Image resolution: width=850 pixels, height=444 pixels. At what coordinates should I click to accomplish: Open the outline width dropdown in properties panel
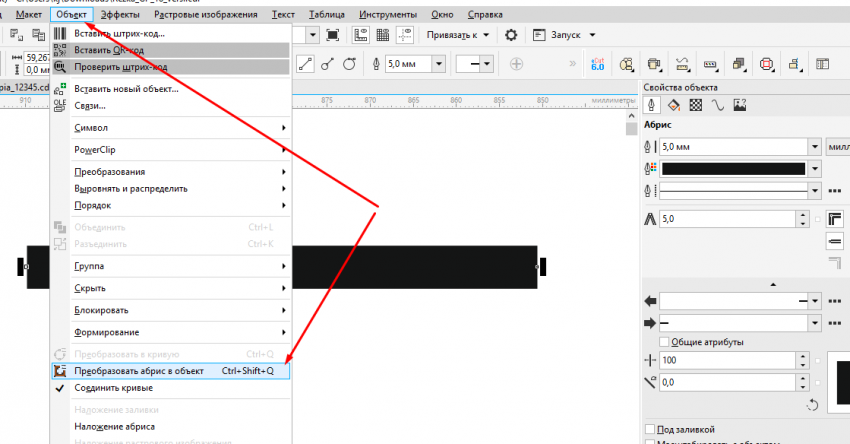click(x=816, y=147)
